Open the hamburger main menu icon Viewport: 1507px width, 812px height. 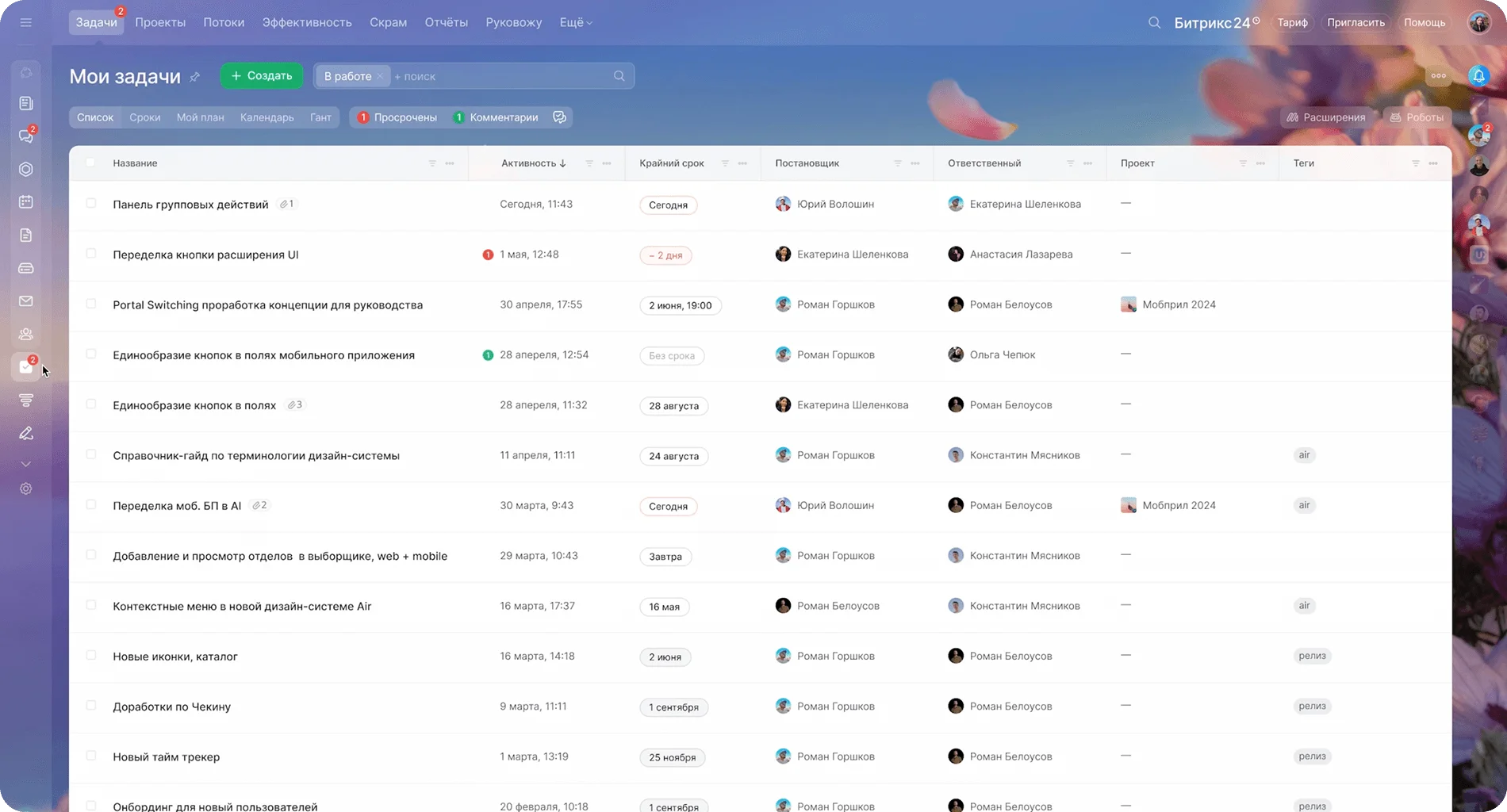(25, 22)
